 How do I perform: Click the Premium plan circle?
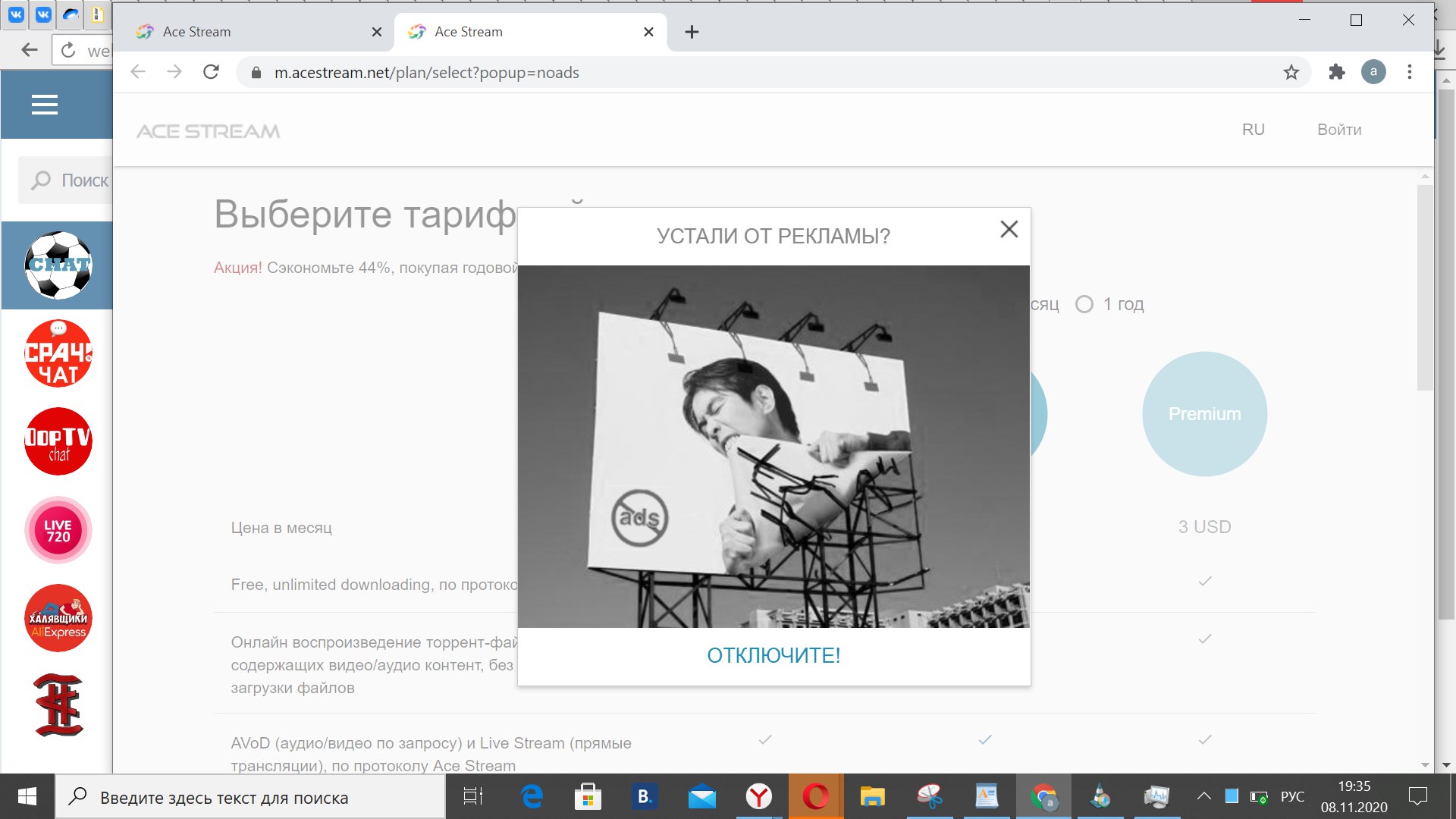pos(1204,414)
